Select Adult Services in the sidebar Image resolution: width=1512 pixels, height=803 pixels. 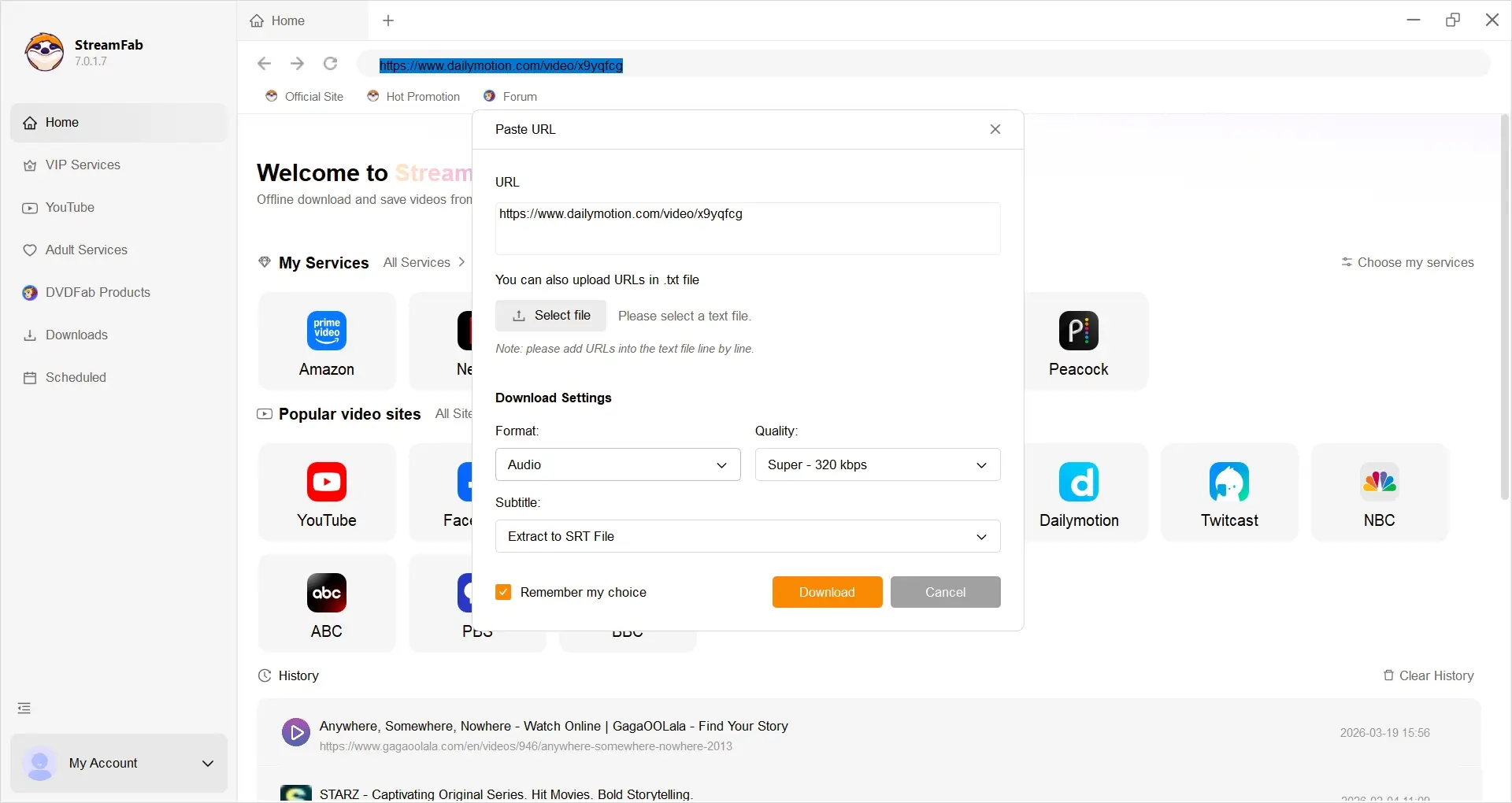point(119,250)
